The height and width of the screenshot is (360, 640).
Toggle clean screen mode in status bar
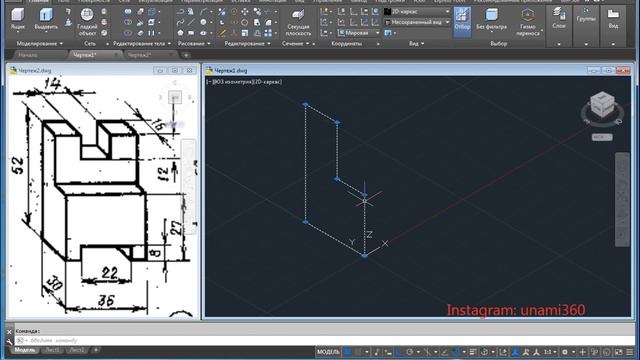click(x=619, y=351)
